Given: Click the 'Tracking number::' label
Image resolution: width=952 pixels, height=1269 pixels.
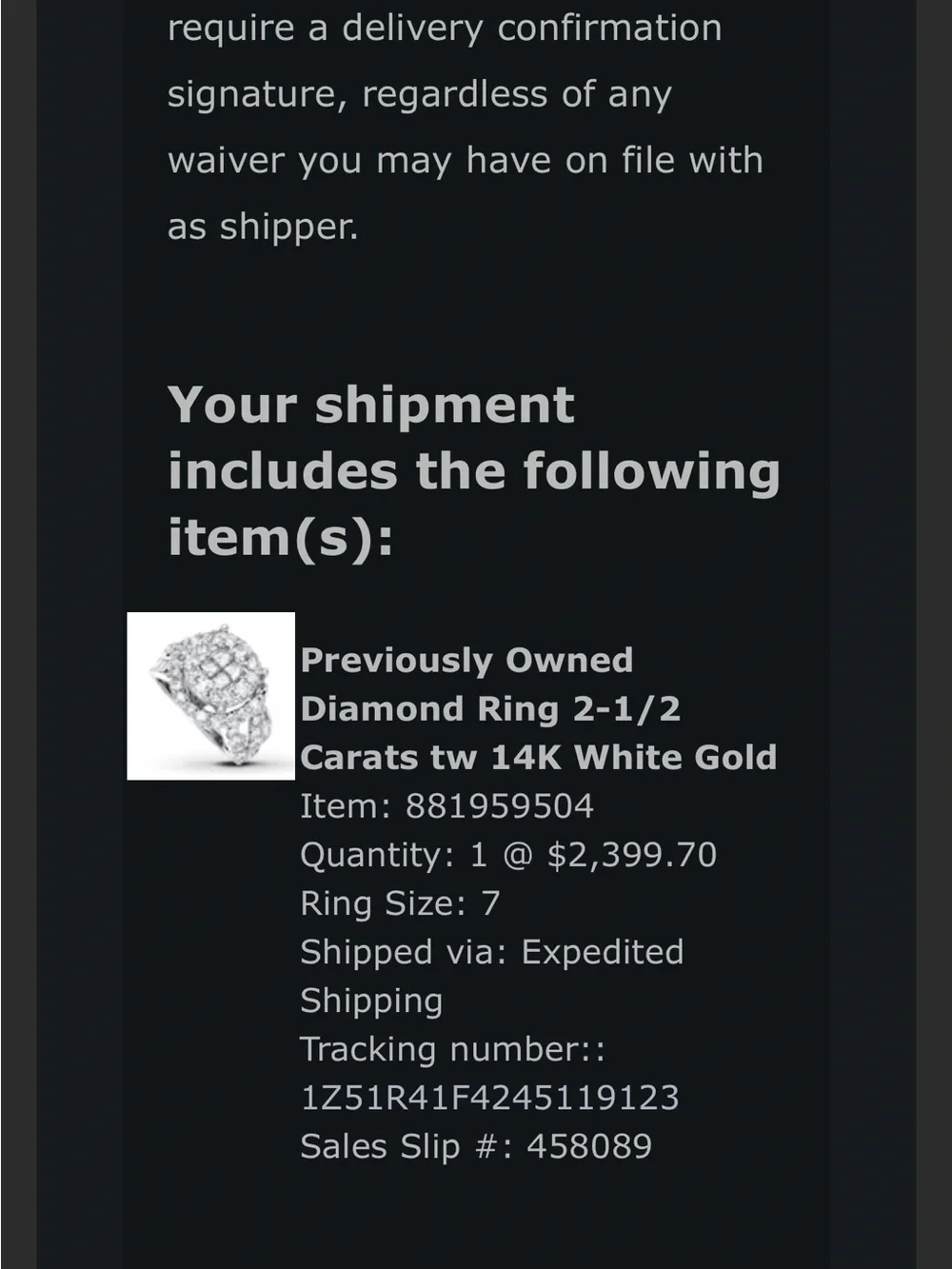Looking at the screenshot, I should pyautogui.click(x=453, y=1049).
